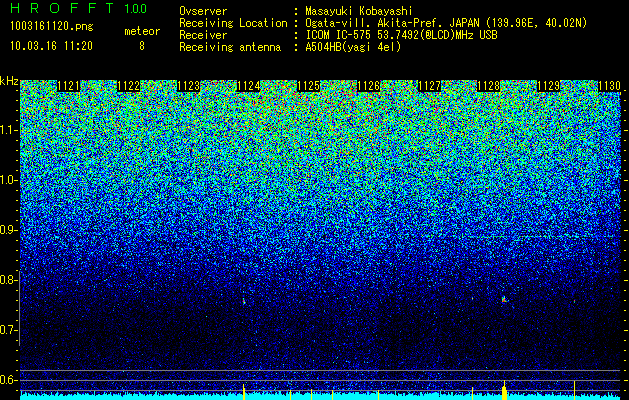Click the 1128 time marker
The width and height of the screenshot is (629, 400).
(x=489, y=86)
